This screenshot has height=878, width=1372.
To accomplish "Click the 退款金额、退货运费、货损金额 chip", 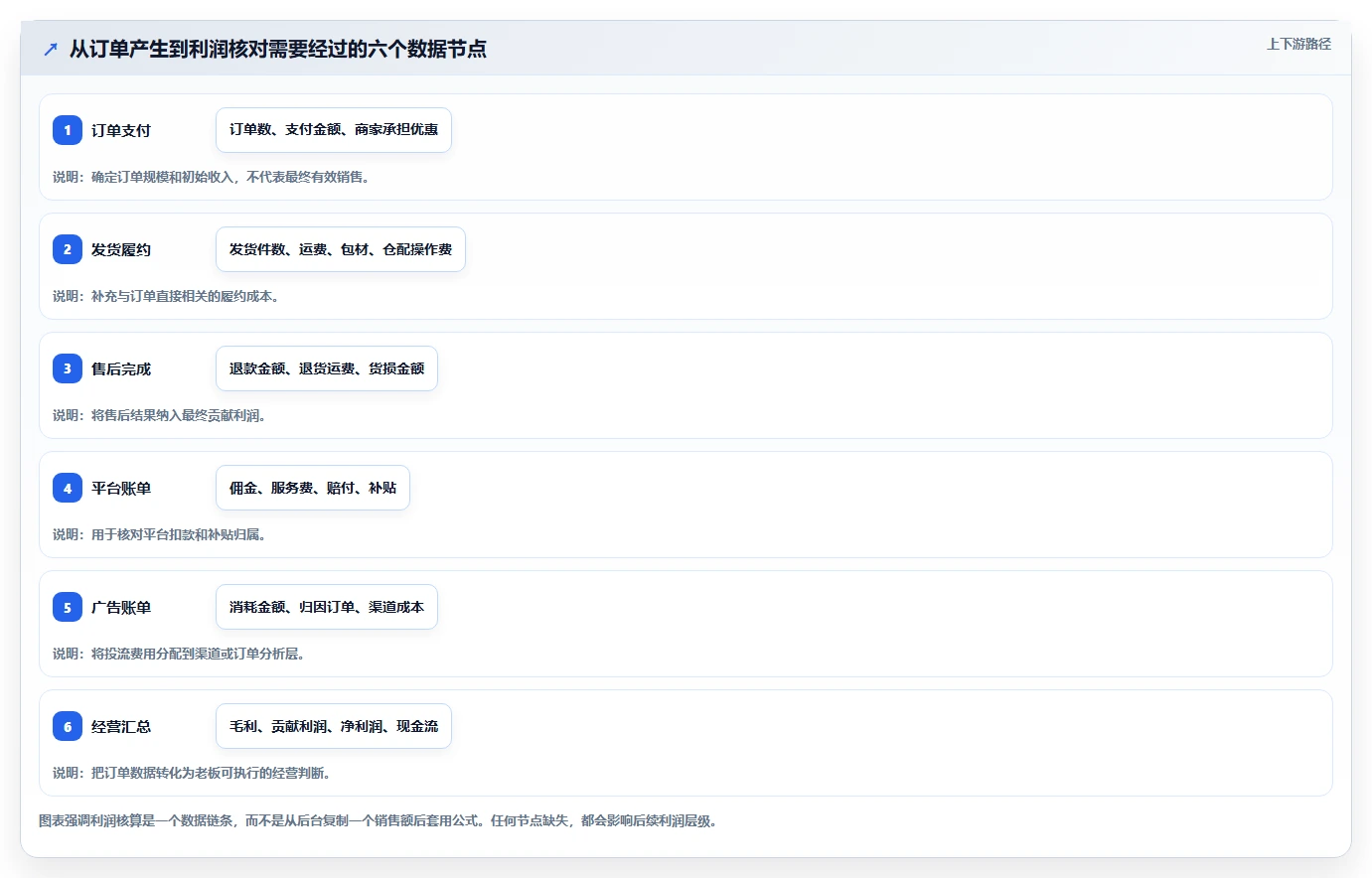I will [x=327, y=368].
